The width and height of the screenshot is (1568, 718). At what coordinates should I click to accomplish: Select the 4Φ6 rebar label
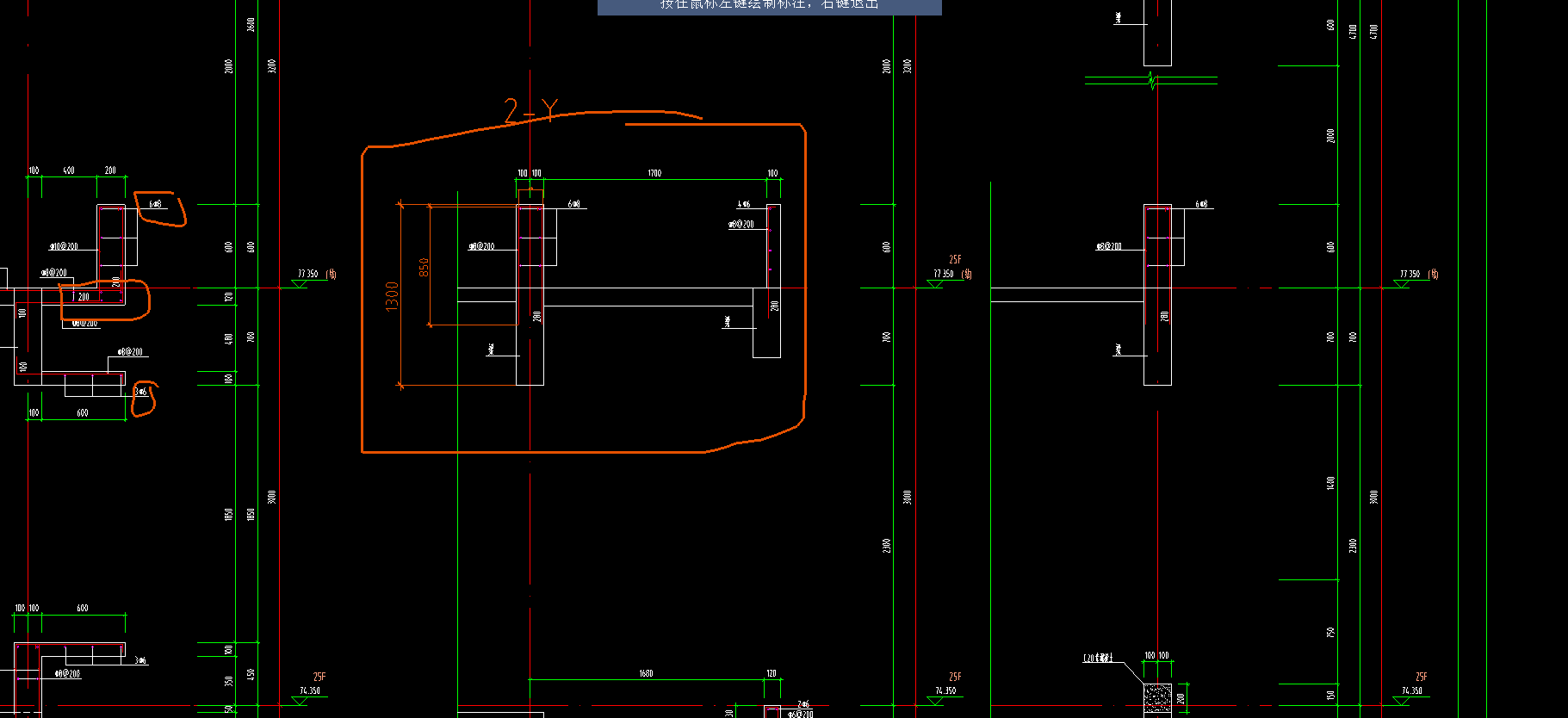743,204
